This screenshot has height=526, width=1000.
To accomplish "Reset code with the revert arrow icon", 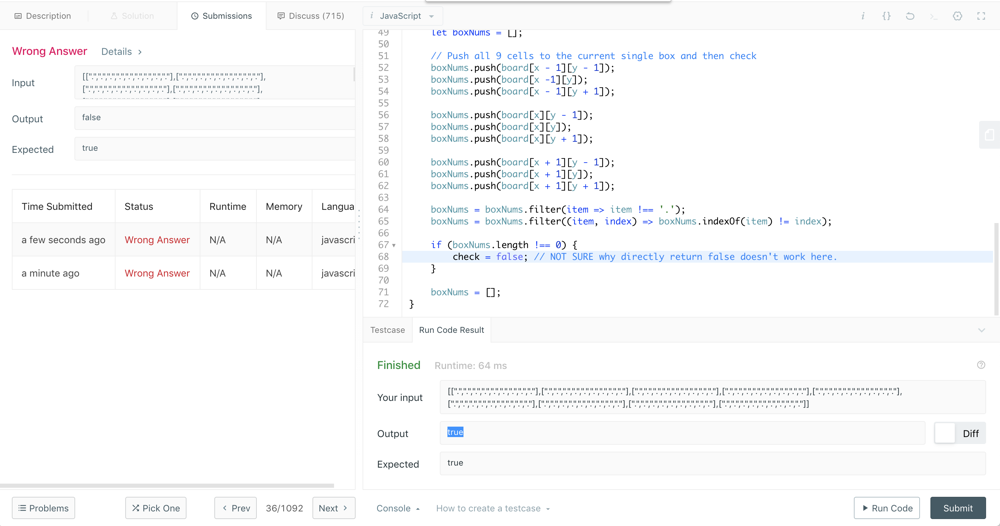I will (910, 16).
